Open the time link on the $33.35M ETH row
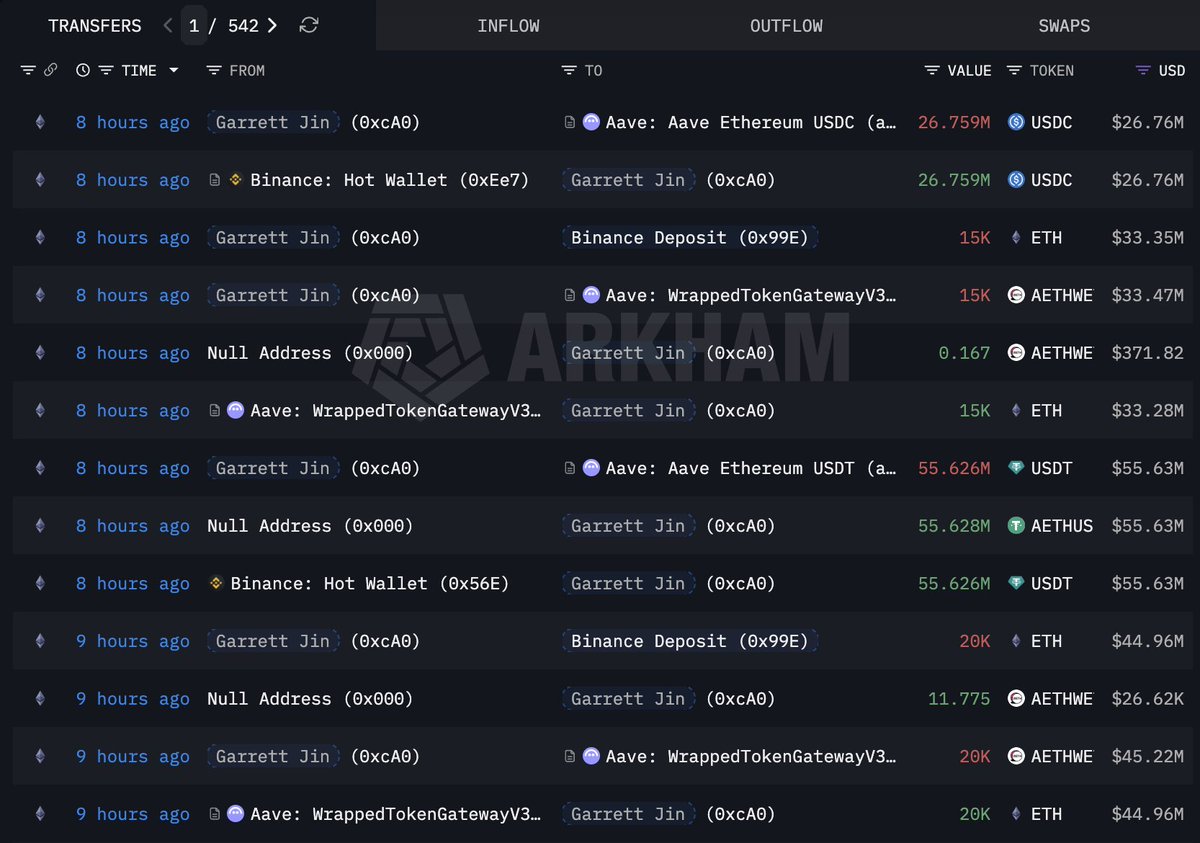The height and width of the screenshot is (843, 1200). click(x=133, y=238)
